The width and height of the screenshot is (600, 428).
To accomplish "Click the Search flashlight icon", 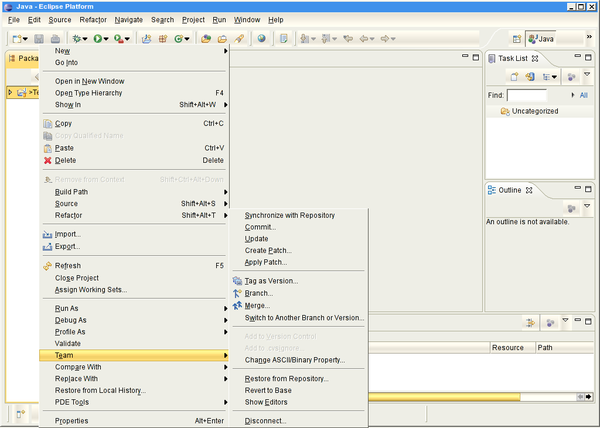I will point(239,39).
